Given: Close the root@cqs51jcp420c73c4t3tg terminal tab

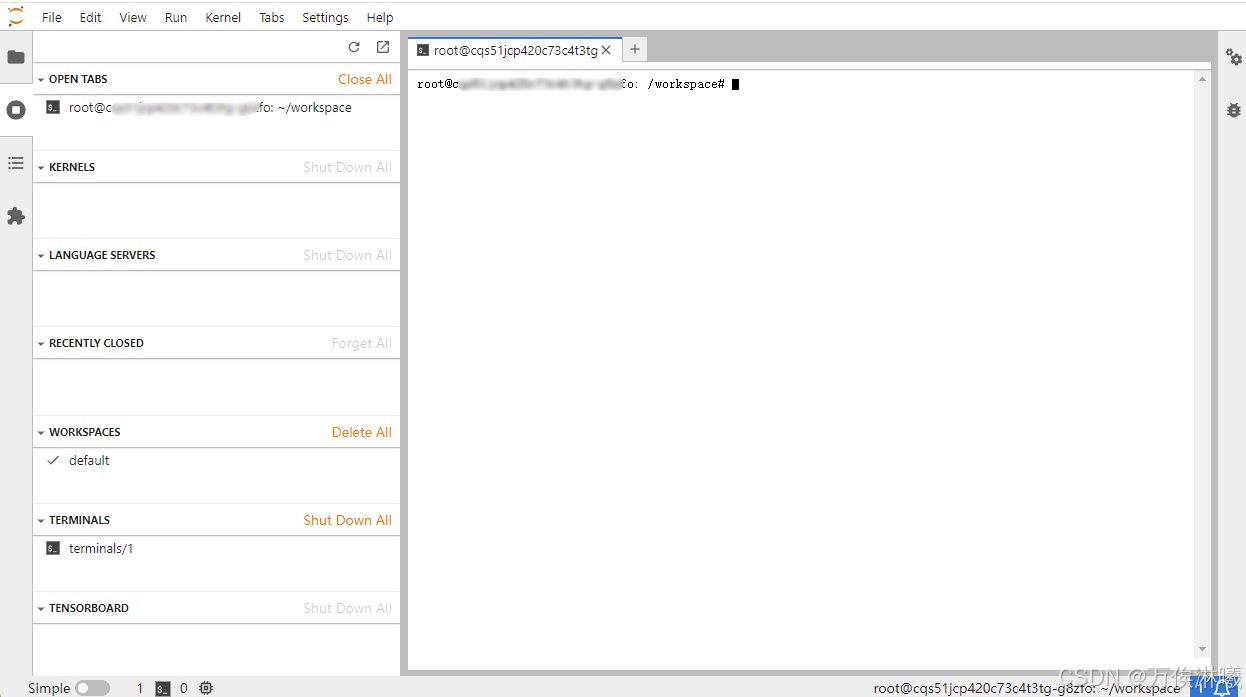Looking at the screenshot, I should coord(606,50).
